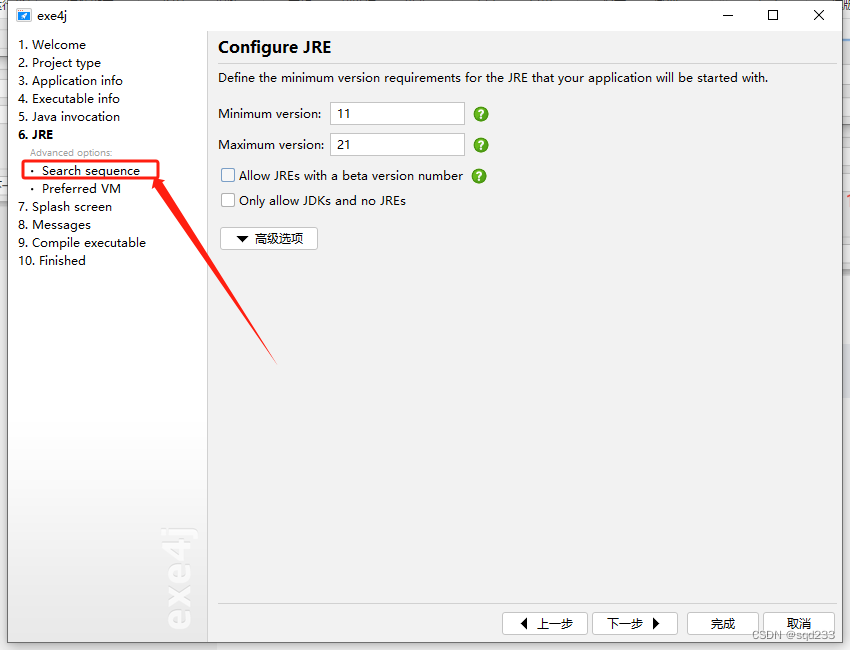Open help for Maximum version field

coord(481,145)
